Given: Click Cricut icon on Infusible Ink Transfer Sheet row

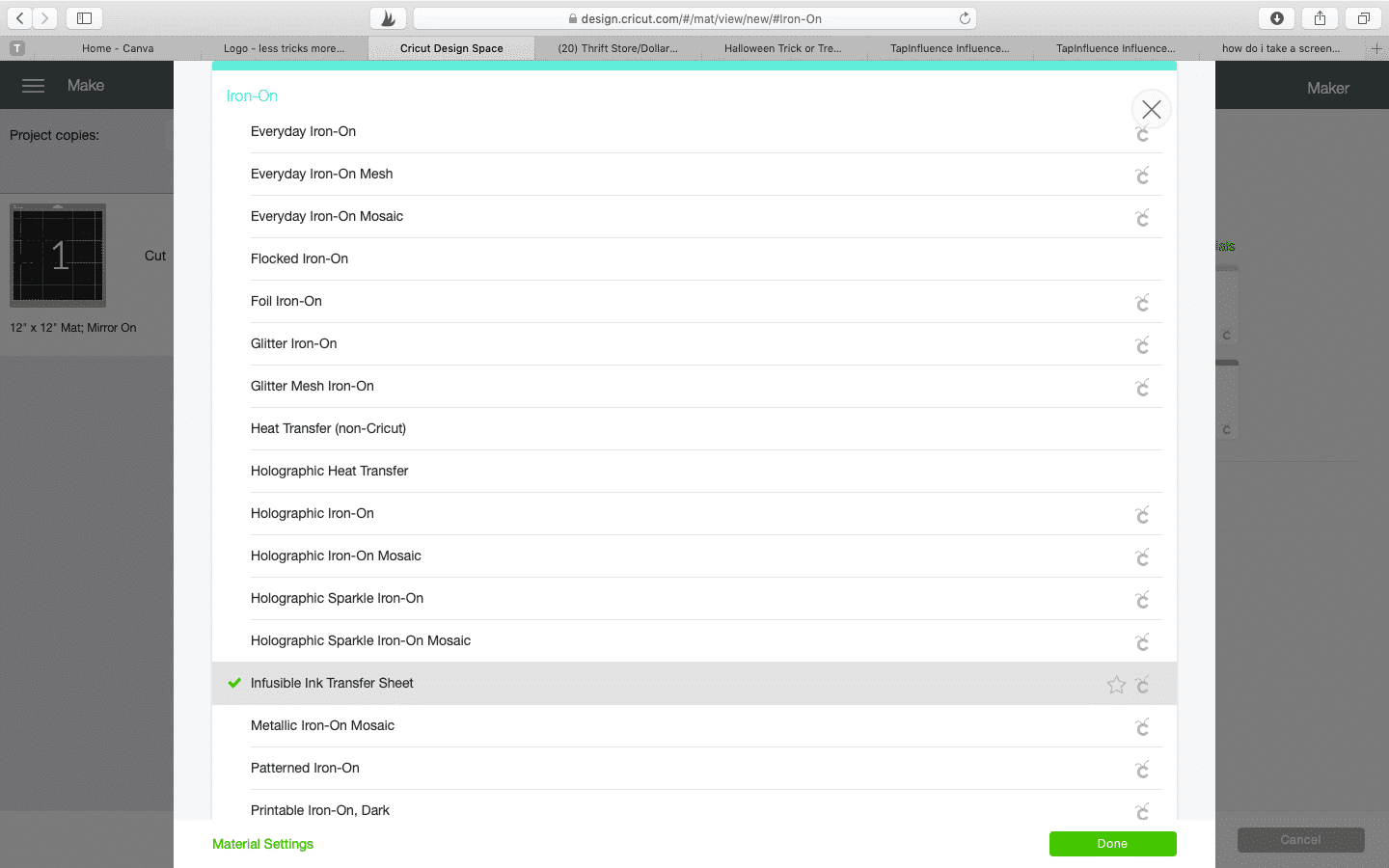Looking at the screenshot, I should (1142, 685).
